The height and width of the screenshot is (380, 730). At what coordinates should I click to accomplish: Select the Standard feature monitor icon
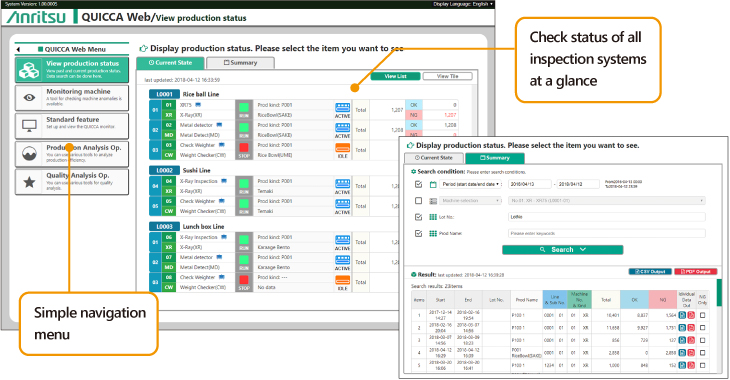pos(29,126)
